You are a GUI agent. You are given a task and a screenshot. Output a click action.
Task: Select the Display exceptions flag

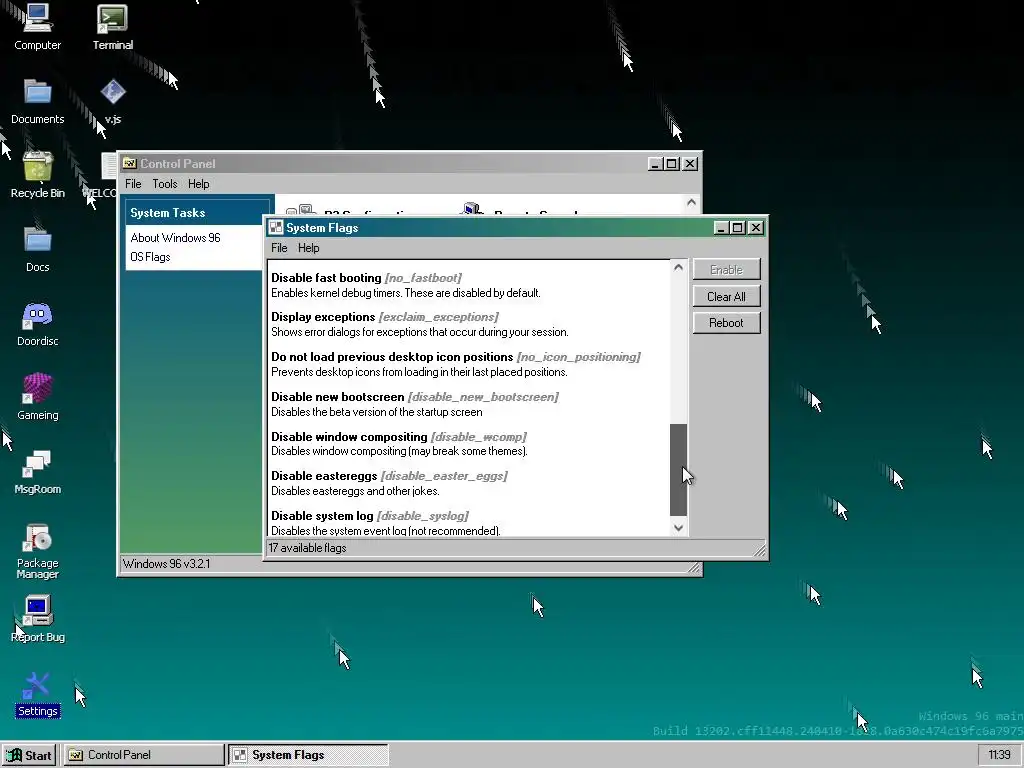469,324
